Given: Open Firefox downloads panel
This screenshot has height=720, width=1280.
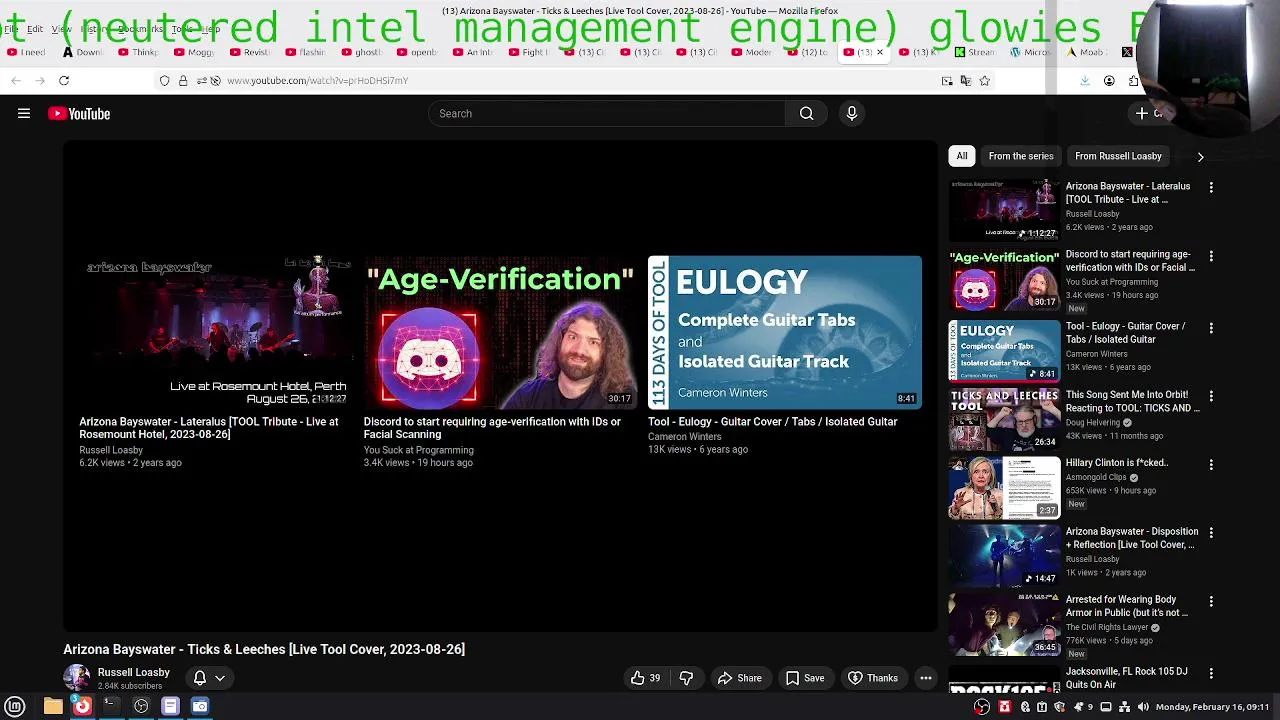Looking at the screenshot, I should (x=1085, y=81).
